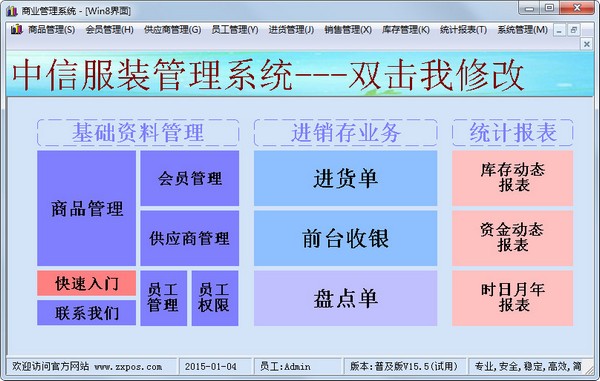This screenshot has width=600, height=381.
Task: Open the 统计报表(T) menu
Action: pyautogui.click(x=463, y=30)
